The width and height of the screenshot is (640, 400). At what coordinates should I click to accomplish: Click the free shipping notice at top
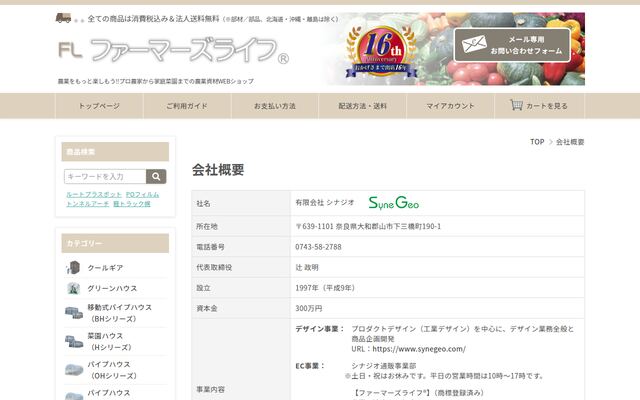[x=213, y=19]
